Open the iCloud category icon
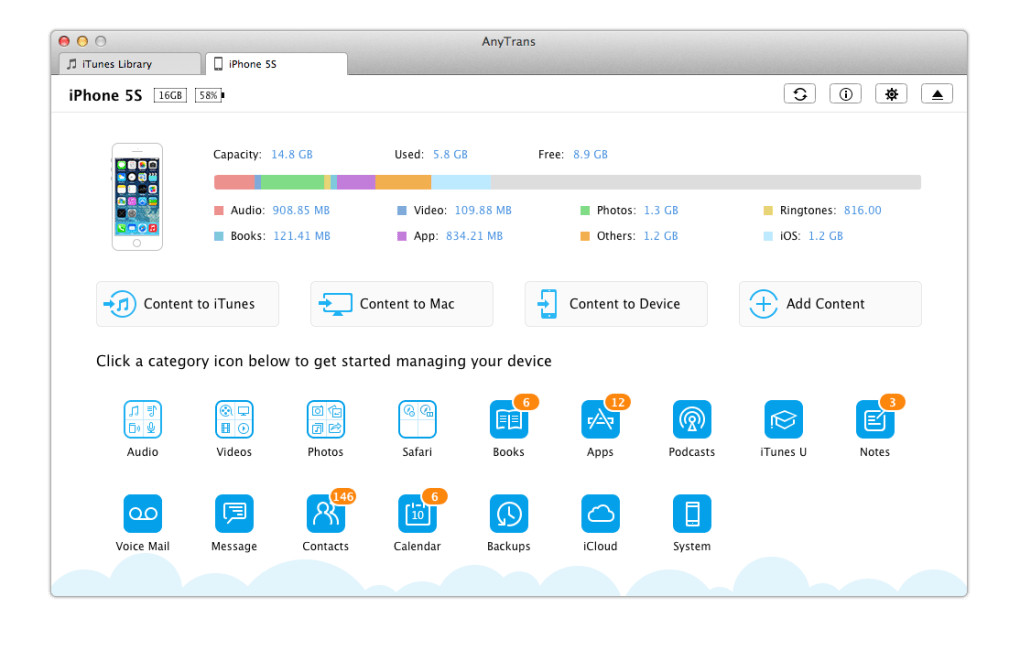The height and width of the screenshot is (672, 1020). [600, 514]
